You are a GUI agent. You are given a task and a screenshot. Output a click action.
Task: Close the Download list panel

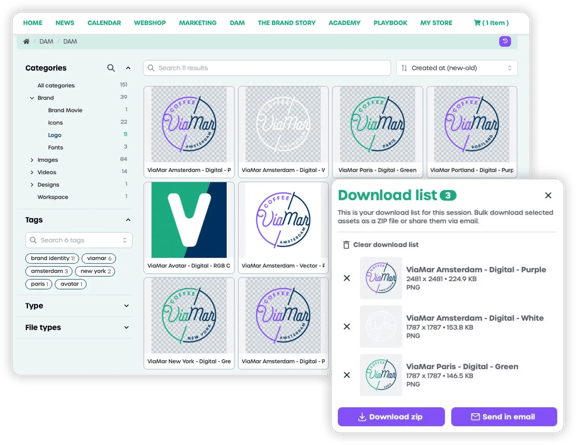[548, 195]
